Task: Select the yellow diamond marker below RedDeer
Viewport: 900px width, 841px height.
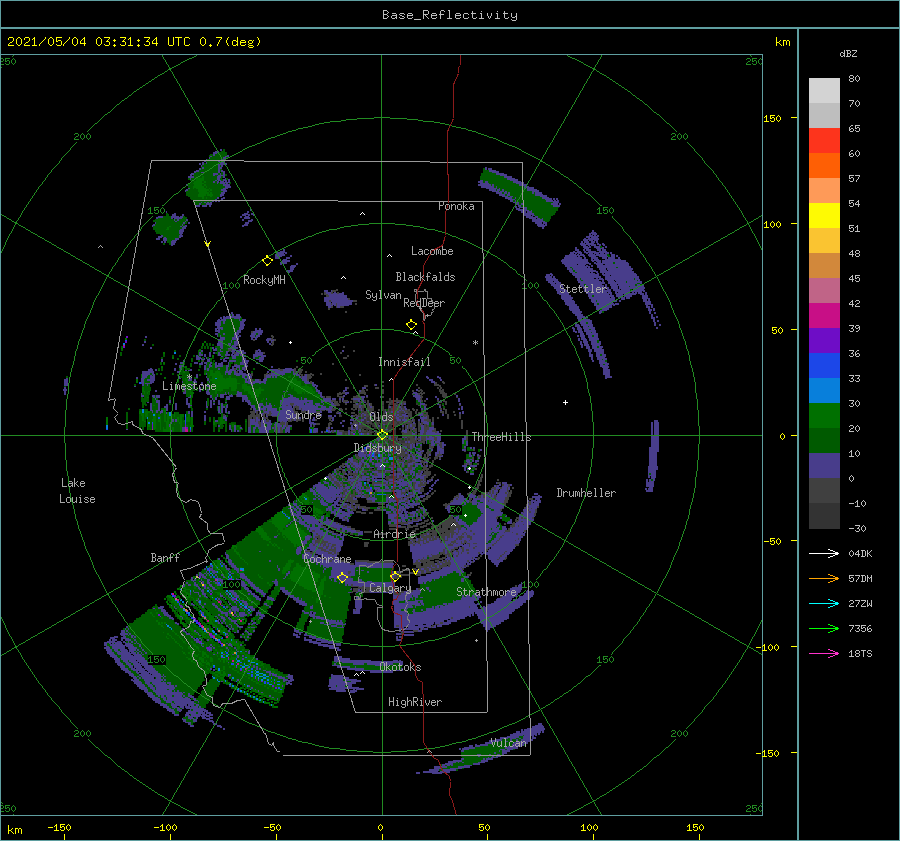Action: click(x=412, y=325)
